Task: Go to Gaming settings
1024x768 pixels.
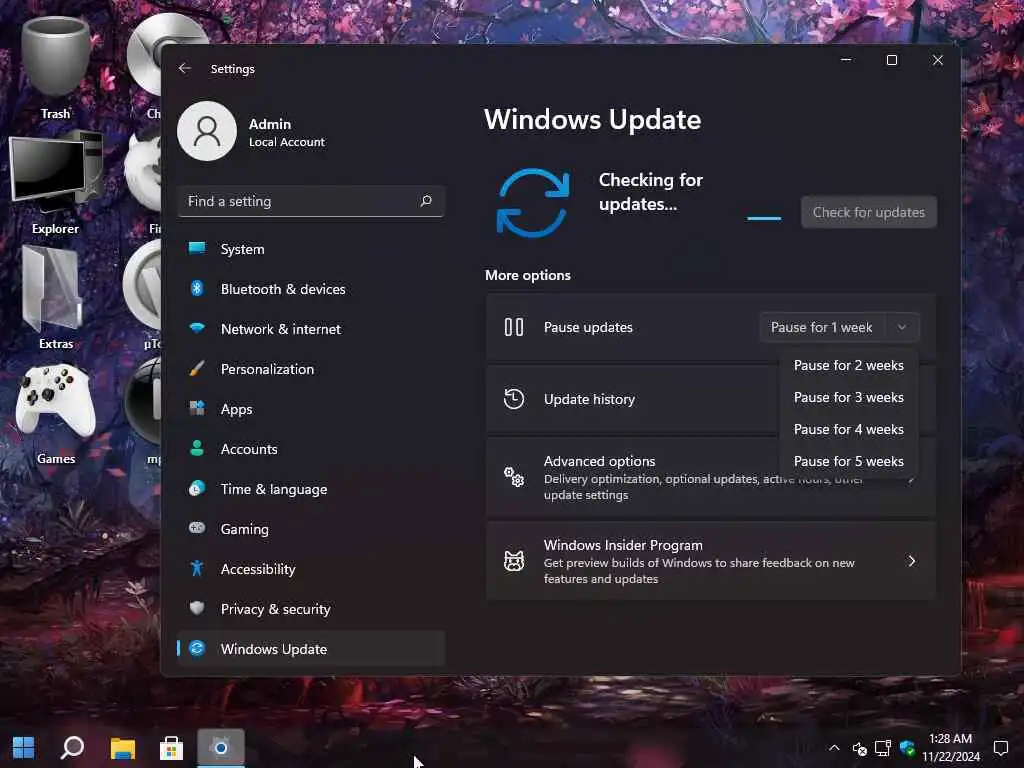Action: pyautogui.click(x=311, y=529)
